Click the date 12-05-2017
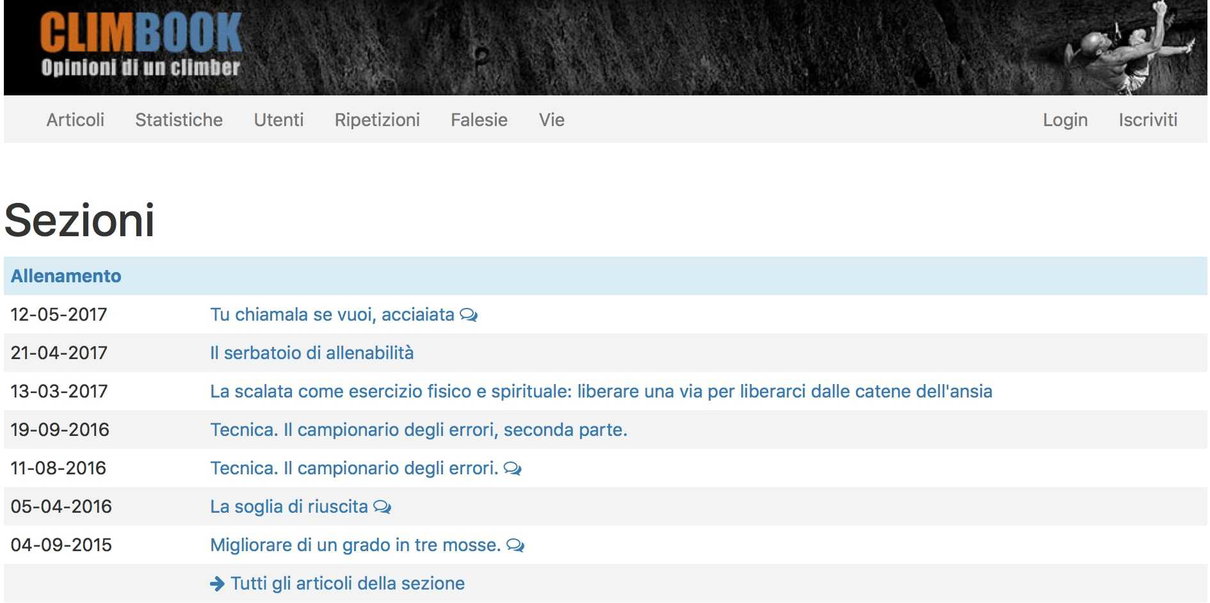This screenshot has height=603, width=1210. [59, 315]
